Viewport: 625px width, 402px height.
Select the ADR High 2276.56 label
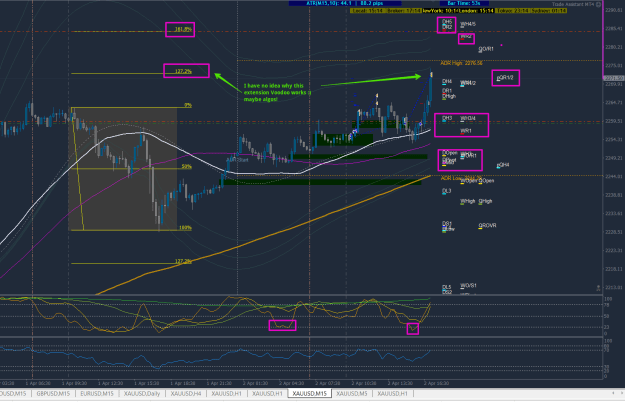[461, 63]
